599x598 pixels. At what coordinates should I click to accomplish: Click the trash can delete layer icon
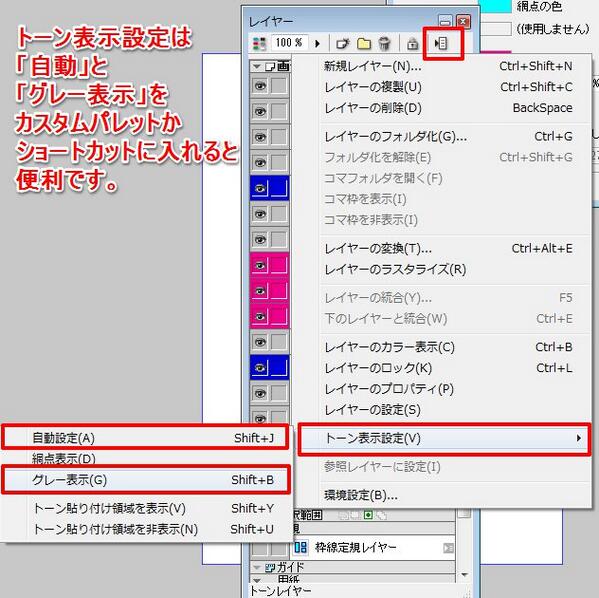click(384, 44)
